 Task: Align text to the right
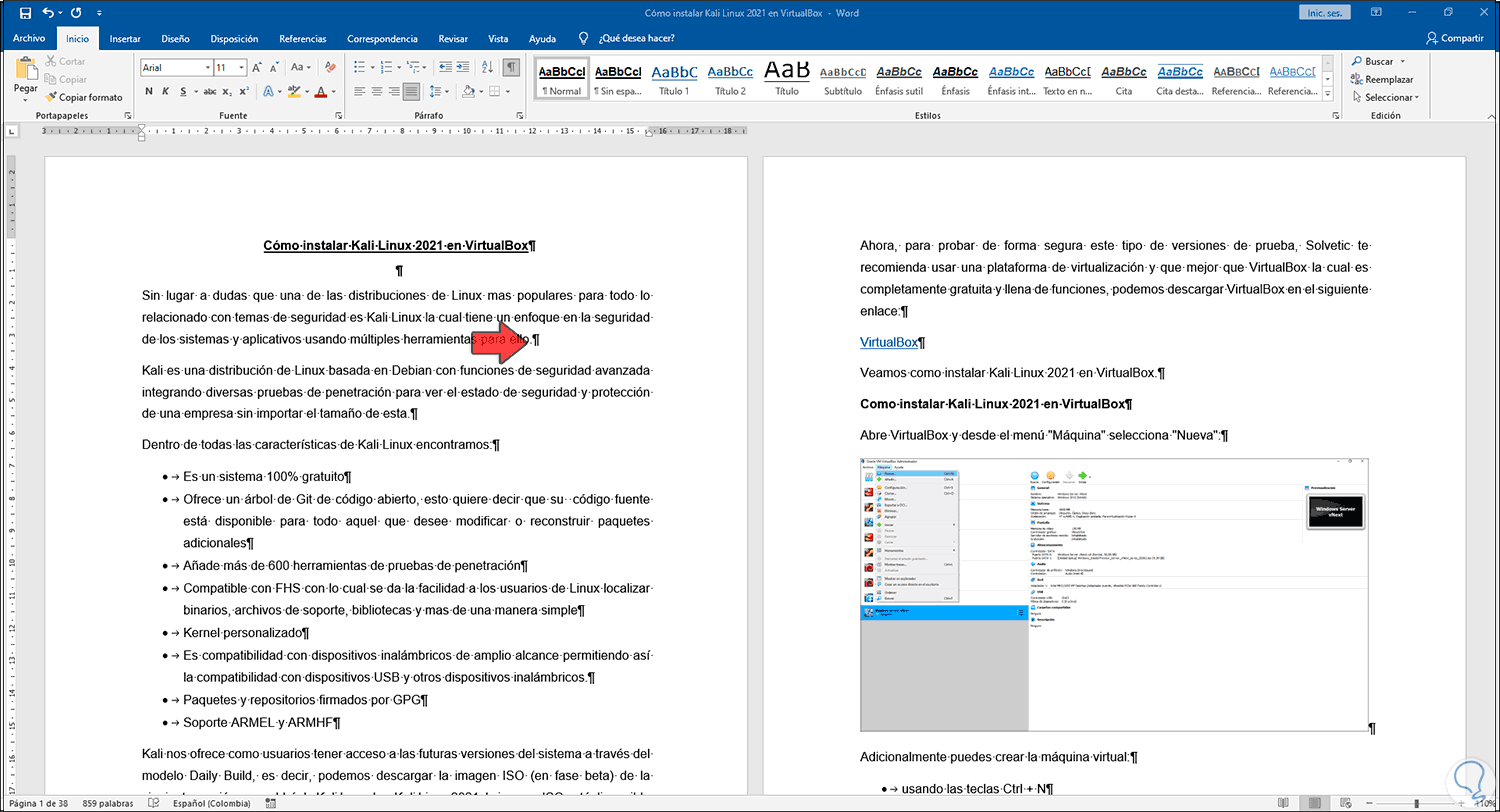[393, 91]
